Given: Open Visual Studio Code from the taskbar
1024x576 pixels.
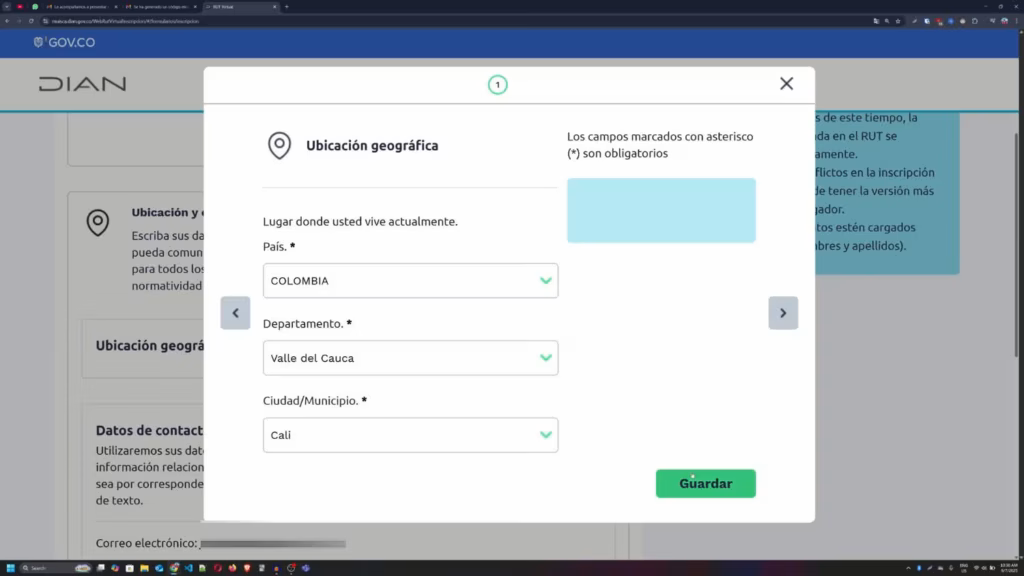Looking at the screenshot, I should click(189, 568).
